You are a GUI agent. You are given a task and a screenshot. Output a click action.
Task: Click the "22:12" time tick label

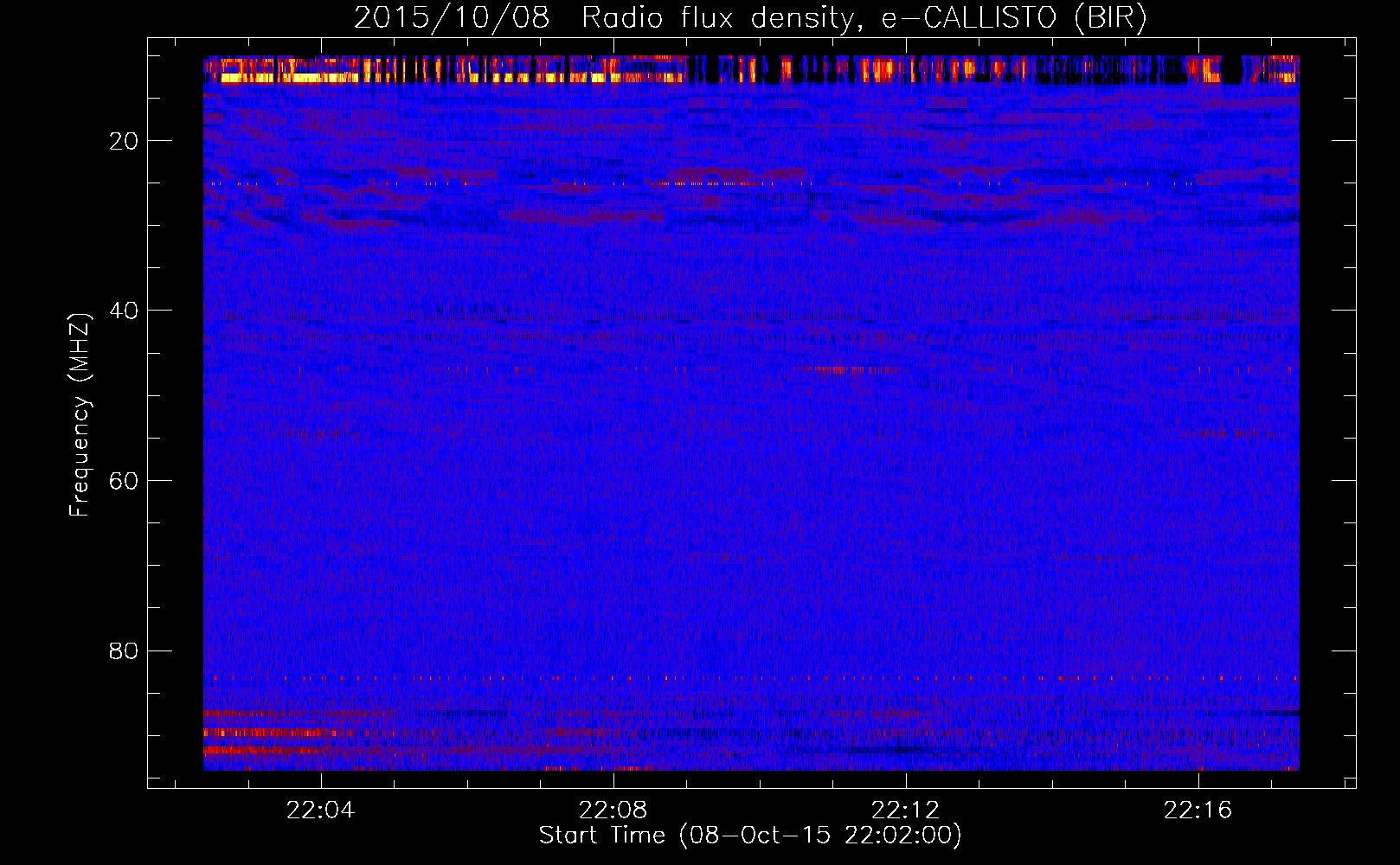click(905, 811)
